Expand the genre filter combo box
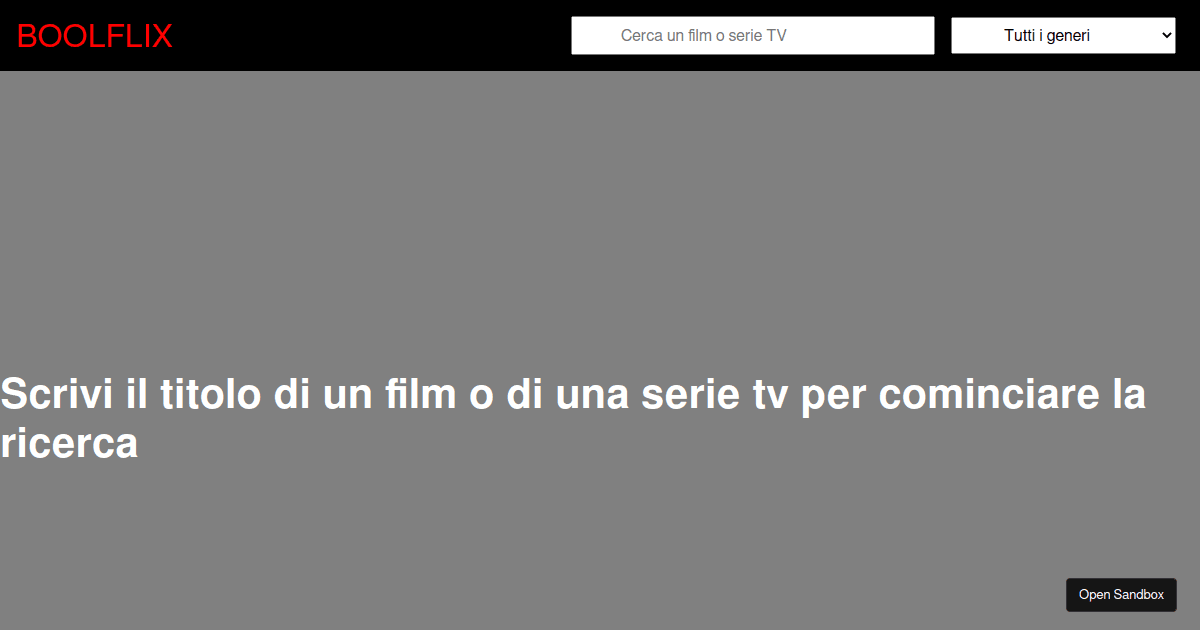 pos(1063,35)
